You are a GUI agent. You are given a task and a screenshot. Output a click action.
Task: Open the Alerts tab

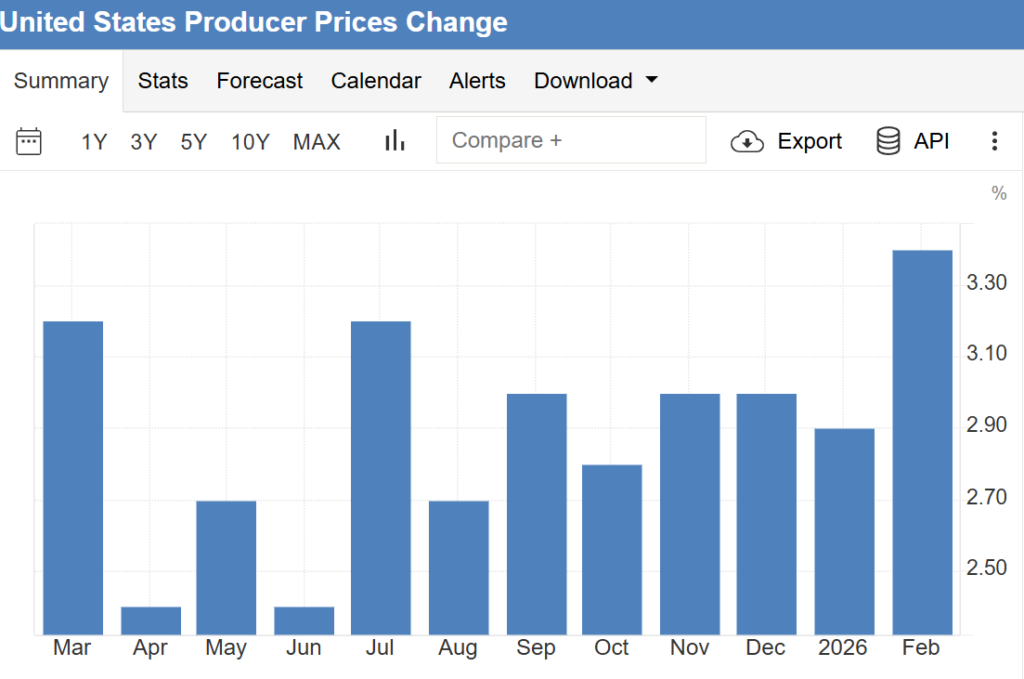[477, 81]
